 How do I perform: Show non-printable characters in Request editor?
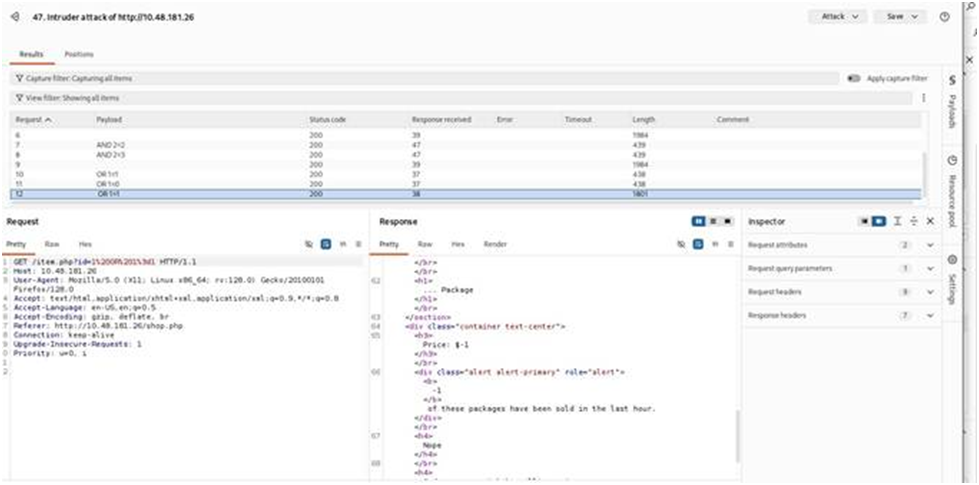coord(342,244)
